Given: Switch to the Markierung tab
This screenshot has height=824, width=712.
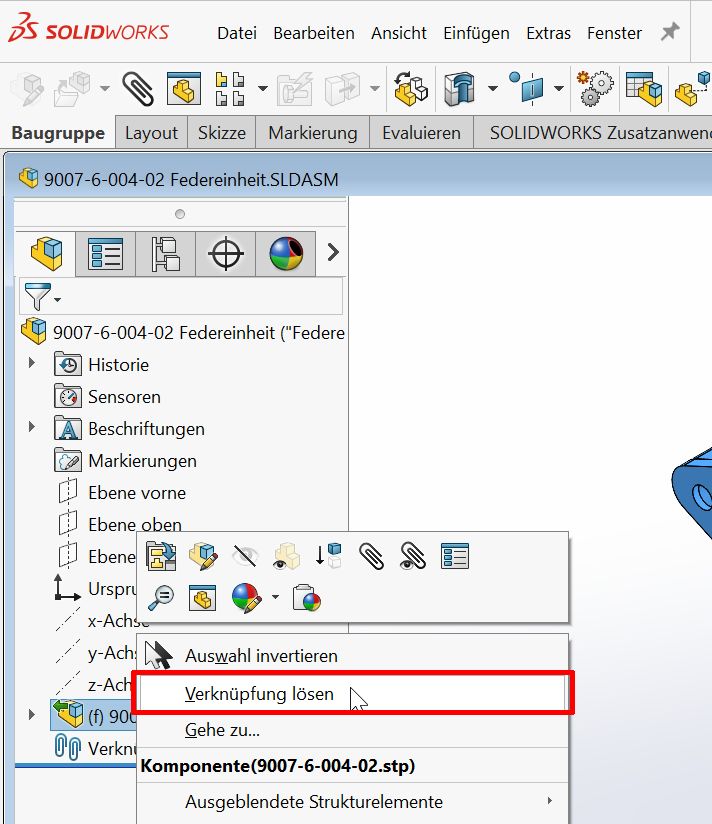Looking at the screenshot, I should tap(313, 133).
